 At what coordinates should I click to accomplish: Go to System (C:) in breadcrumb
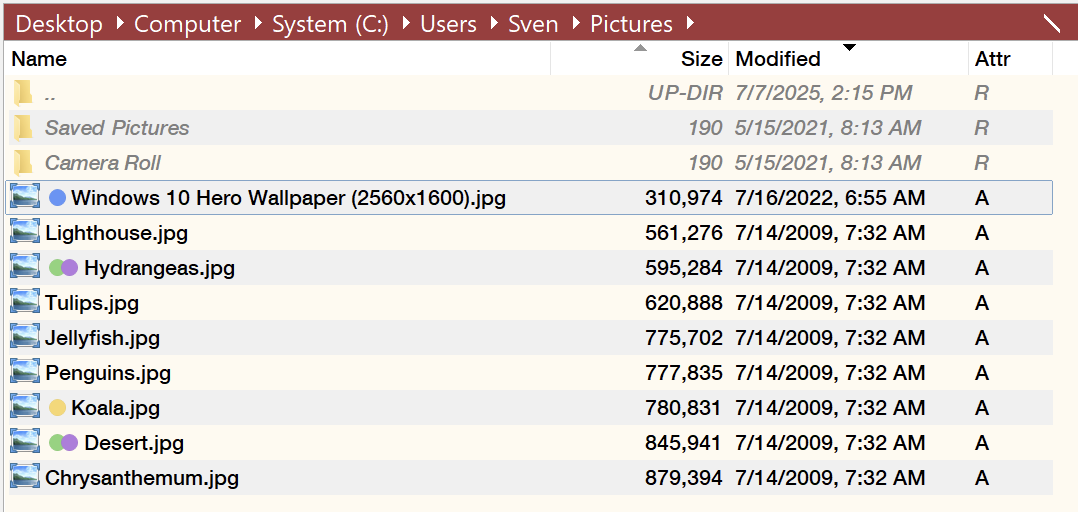click(330, 24)
